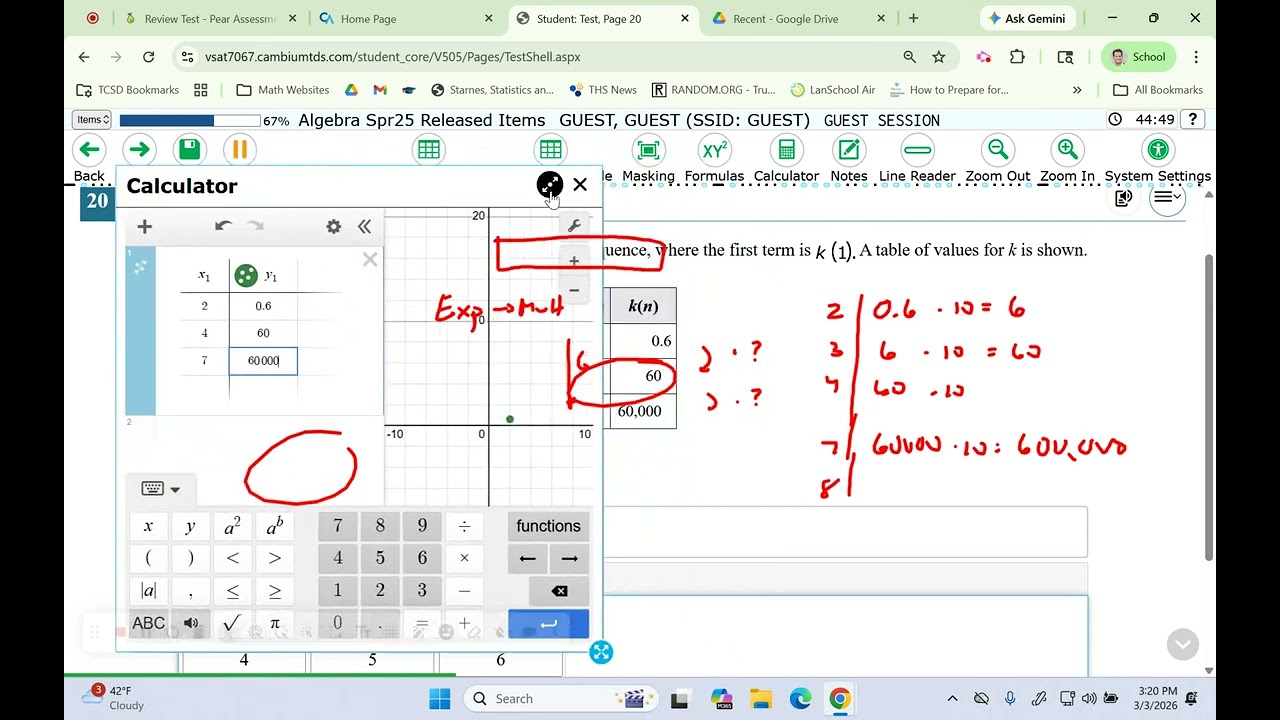The width and height of the screenshot is (1280, 720).
Task: Click the x1 cell with value 4
Action: [x=205, y=333]
